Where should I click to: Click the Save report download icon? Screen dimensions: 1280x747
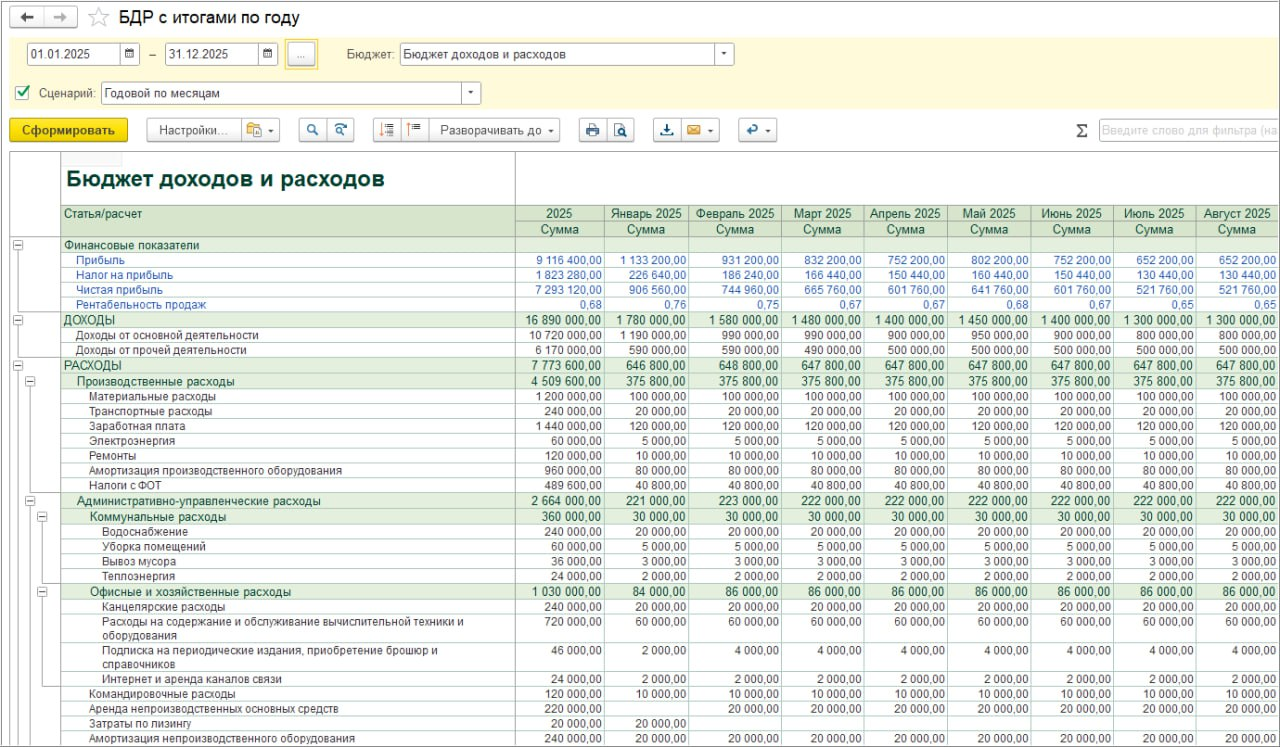[x=667, y=130]
